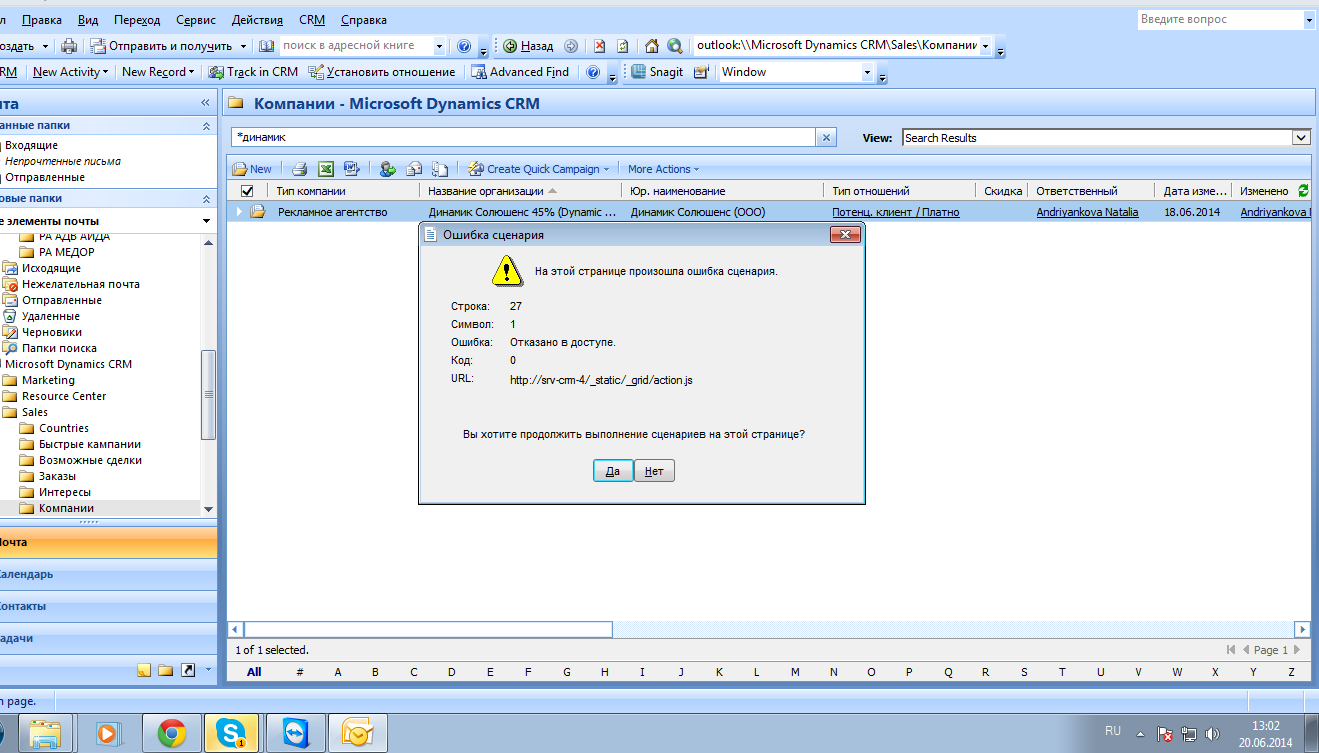Open the Потенц. клиент / Платно link
Image resolution: width=1319 pixels, height=753 pixels.
pyautogui.click(x=896, y=212)
